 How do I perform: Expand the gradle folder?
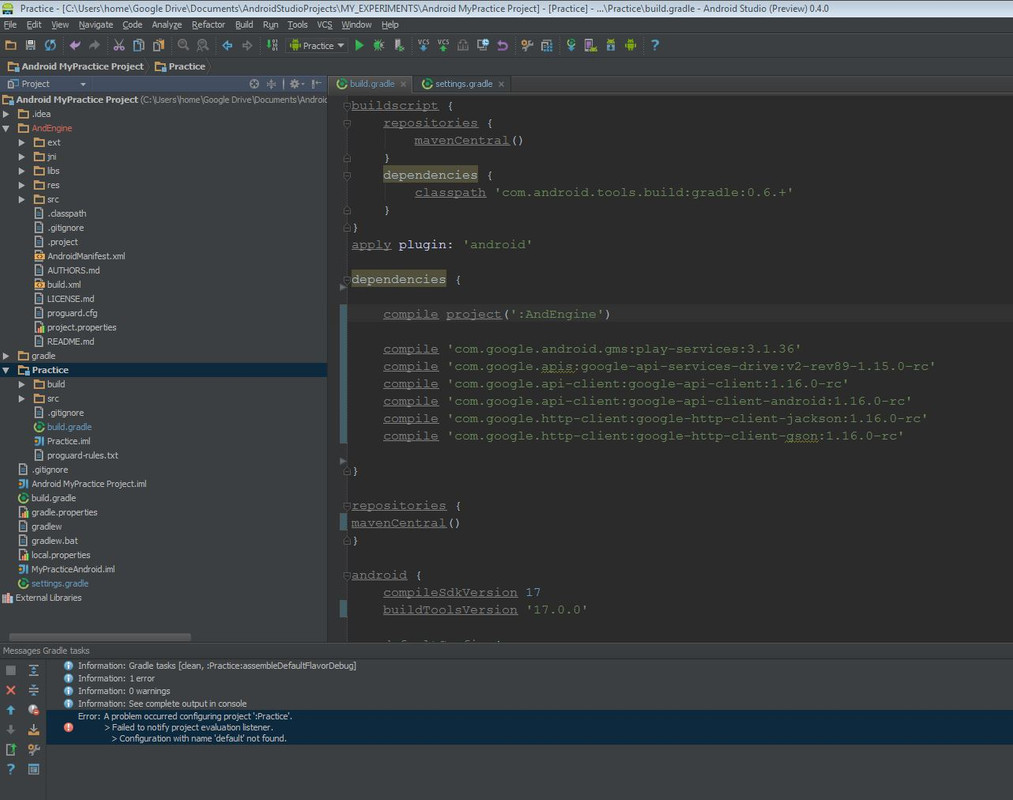(x=6, y=356)
